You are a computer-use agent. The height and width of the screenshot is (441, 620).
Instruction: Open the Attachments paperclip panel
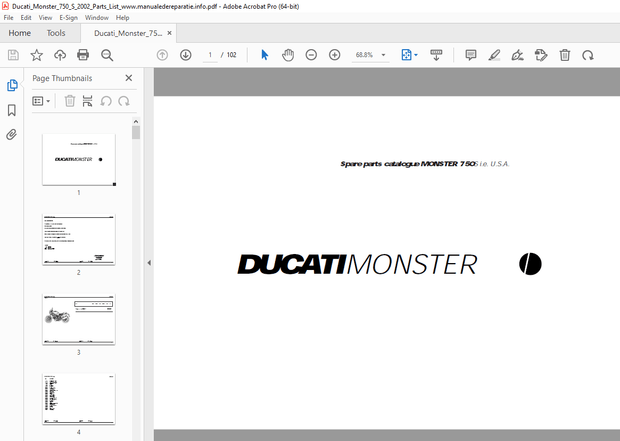point(12,134)
